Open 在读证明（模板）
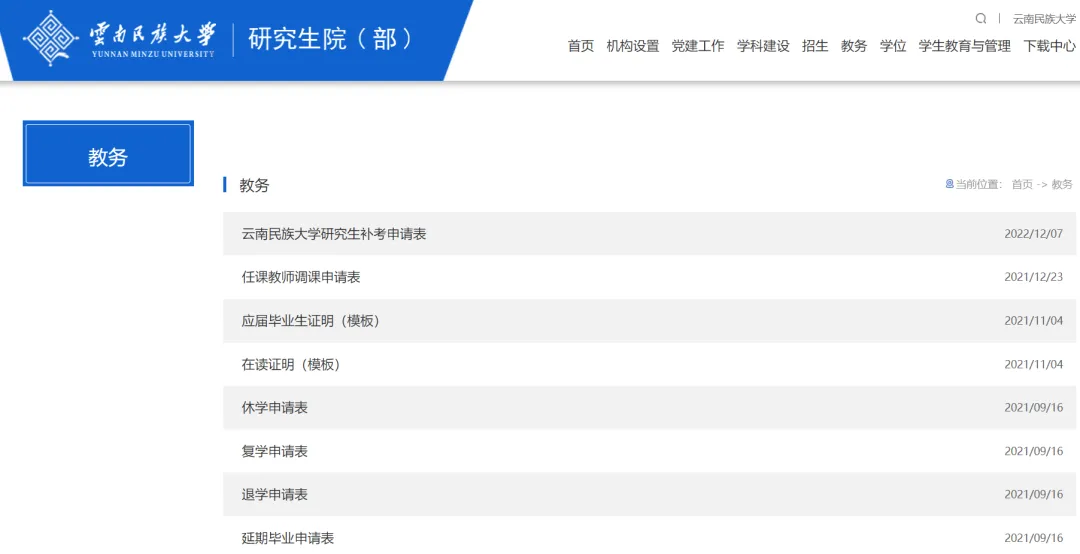 tap(291, 365)
